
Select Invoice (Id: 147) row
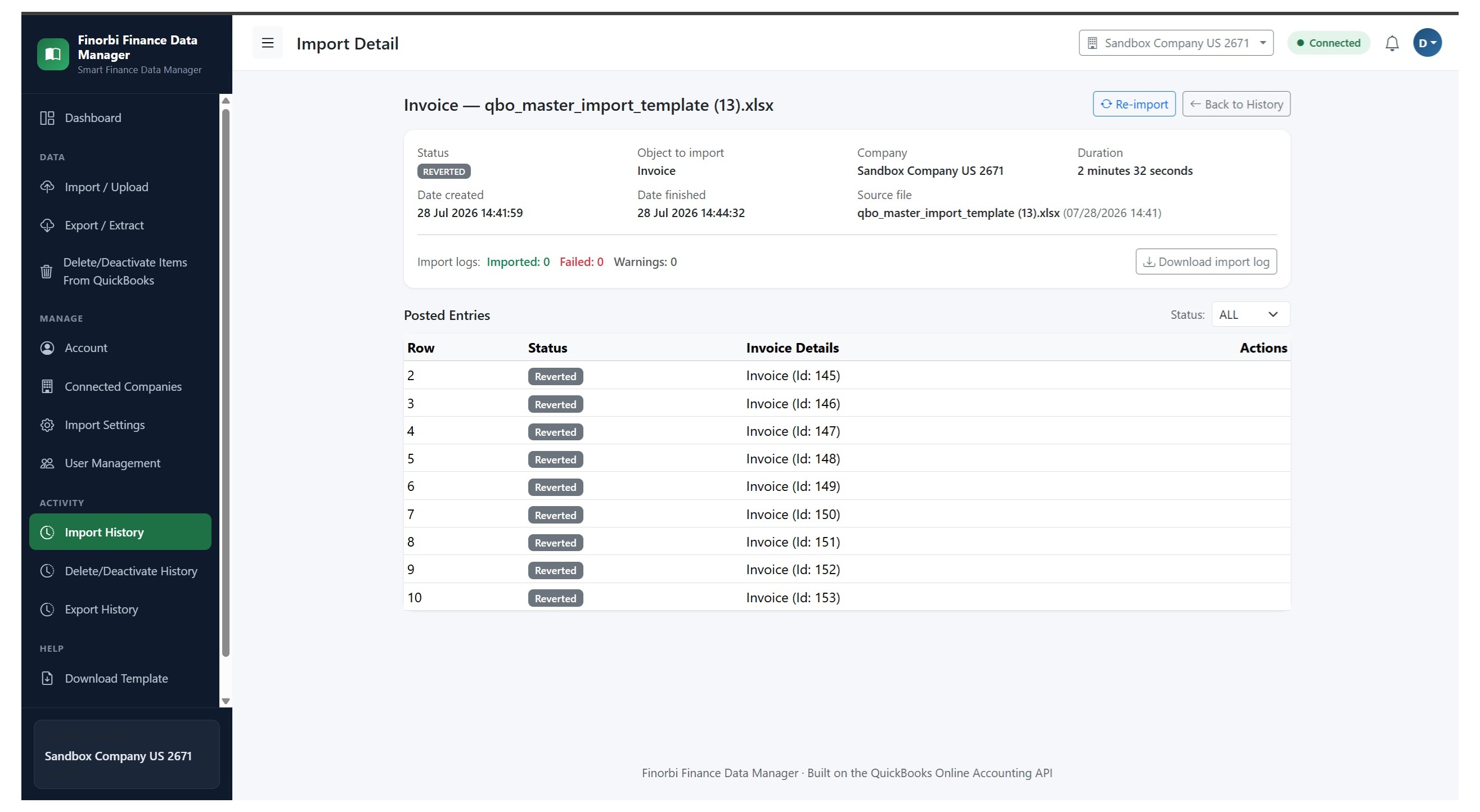click(x=847, y=431)
